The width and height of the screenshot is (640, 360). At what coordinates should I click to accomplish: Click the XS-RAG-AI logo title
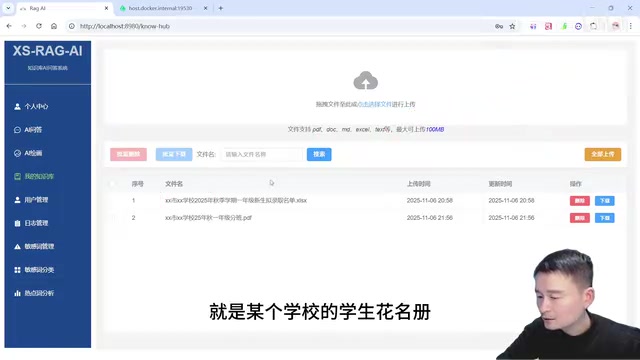pos(47,51)
